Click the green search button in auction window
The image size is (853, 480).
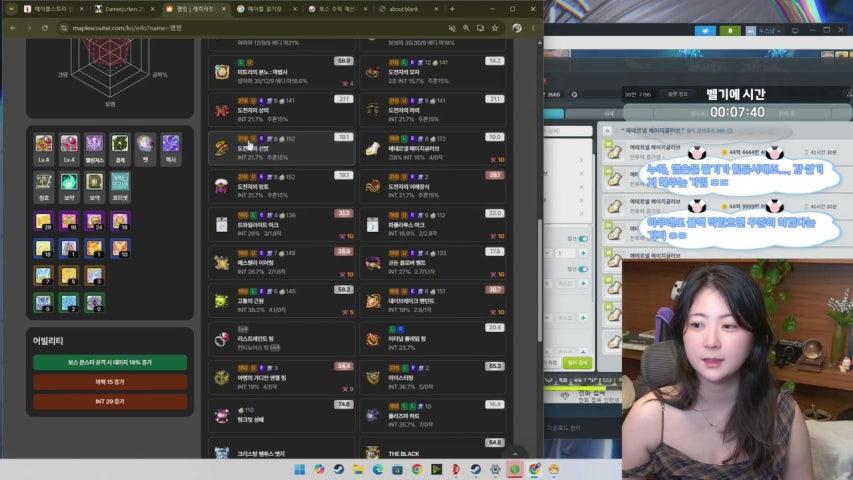tap(578, 362)
